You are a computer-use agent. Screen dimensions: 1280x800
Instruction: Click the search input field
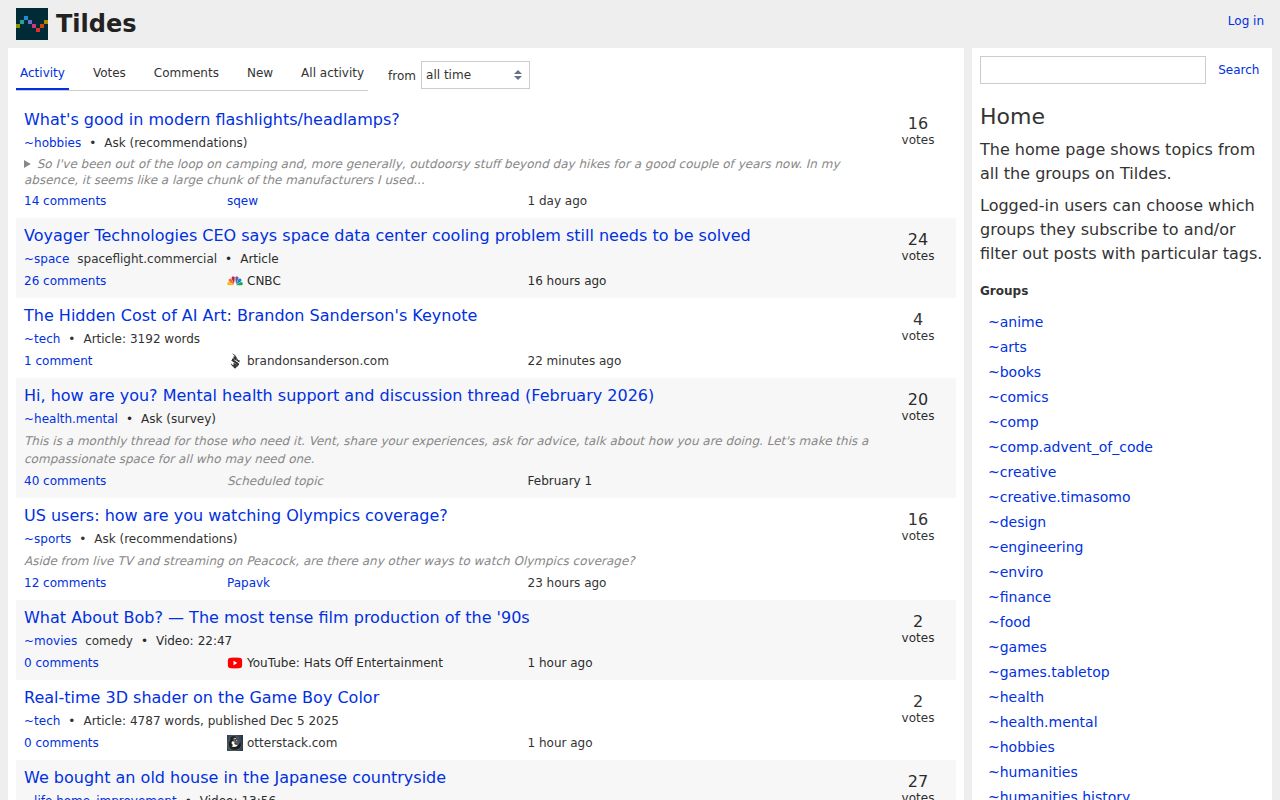pyautogui.click(x=1092, y=69)
